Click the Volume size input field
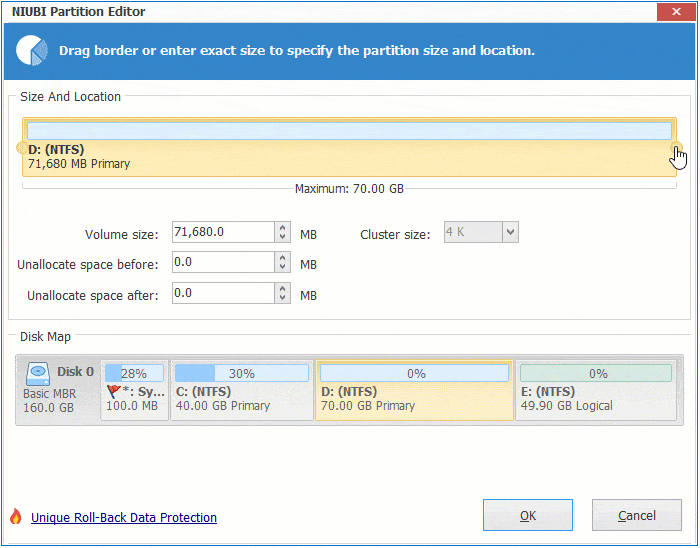 [x=221, y=233]
